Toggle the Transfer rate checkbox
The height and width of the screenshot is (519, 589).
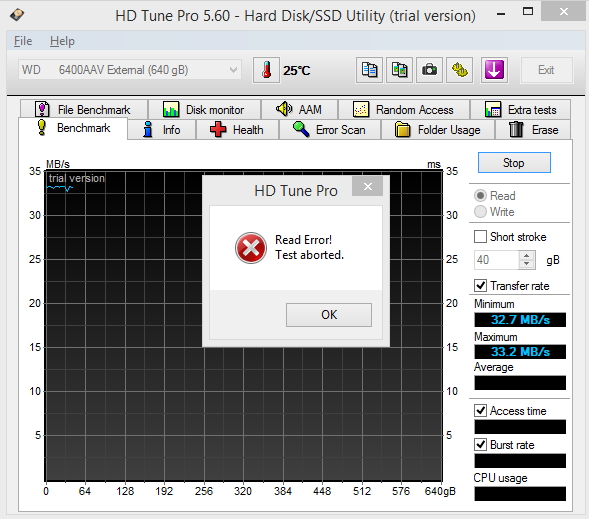(x=480, y=286)
